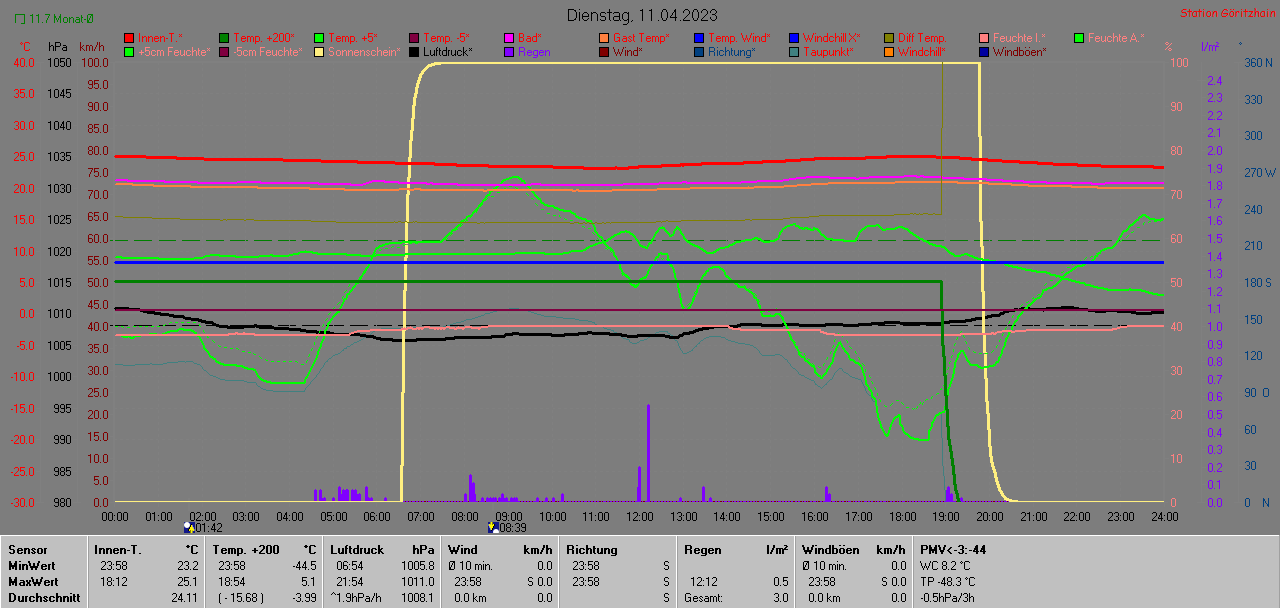Select the Richtung legend label
Viewport: 1280px width, 608px height.
[732, 52]
